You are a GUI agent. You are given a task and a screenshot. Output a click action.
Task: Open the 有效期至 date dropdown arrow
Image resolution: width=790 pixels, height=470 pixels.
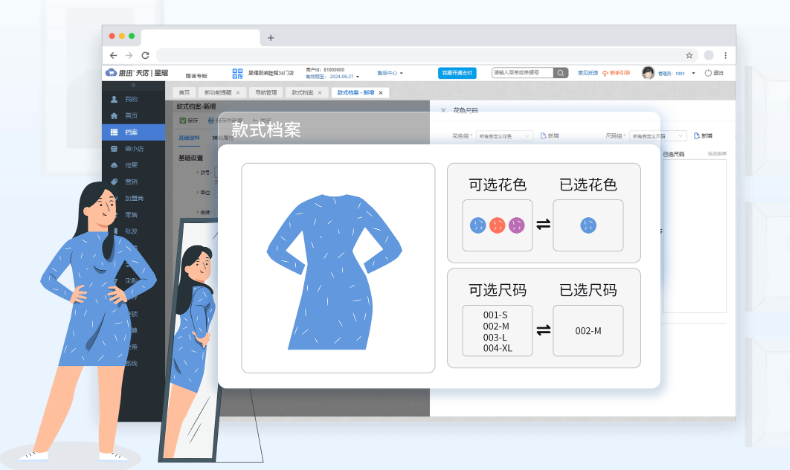(358, 77)
